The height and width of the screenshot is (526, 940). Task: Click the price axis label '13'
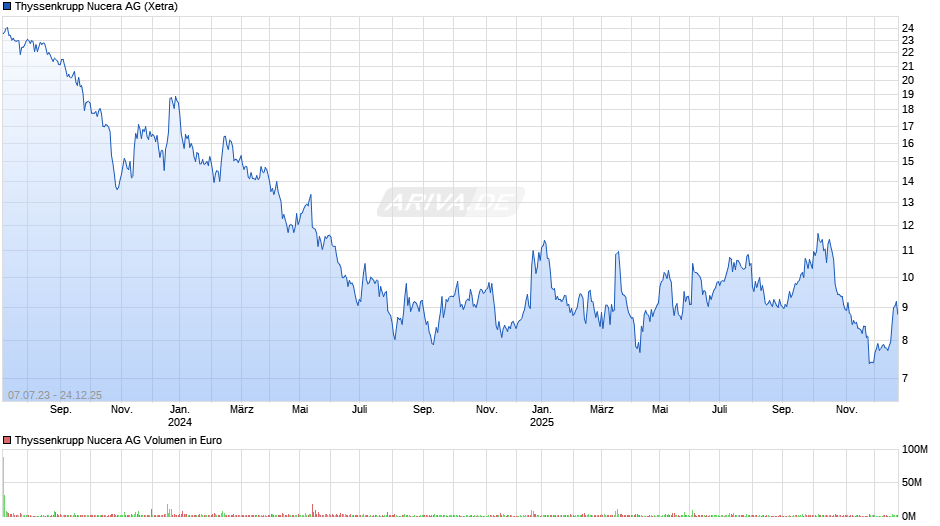[x=908, y=202]
